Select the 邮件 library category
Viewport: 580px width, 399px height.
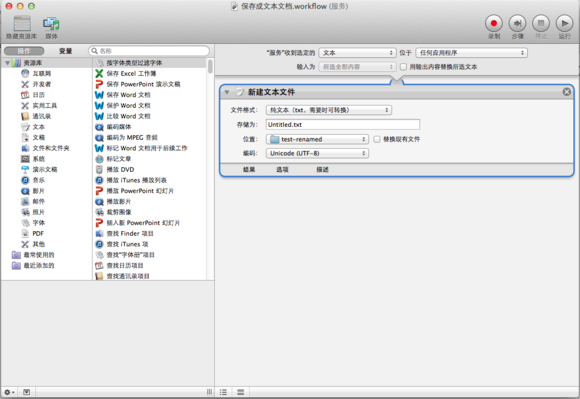pos(33,202)
